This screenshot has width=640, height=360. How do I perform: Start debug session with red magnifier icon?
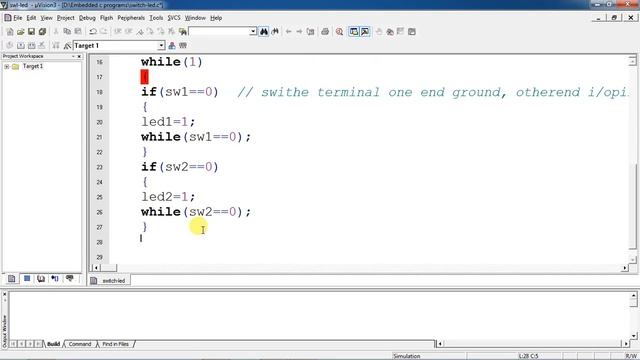(x=339, y=31)
